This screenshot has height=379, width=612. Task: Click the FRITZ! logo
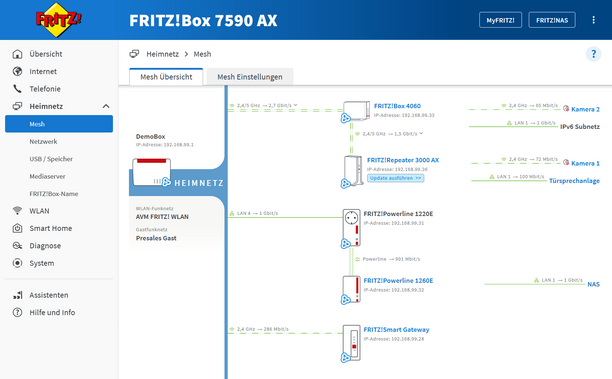58,20
